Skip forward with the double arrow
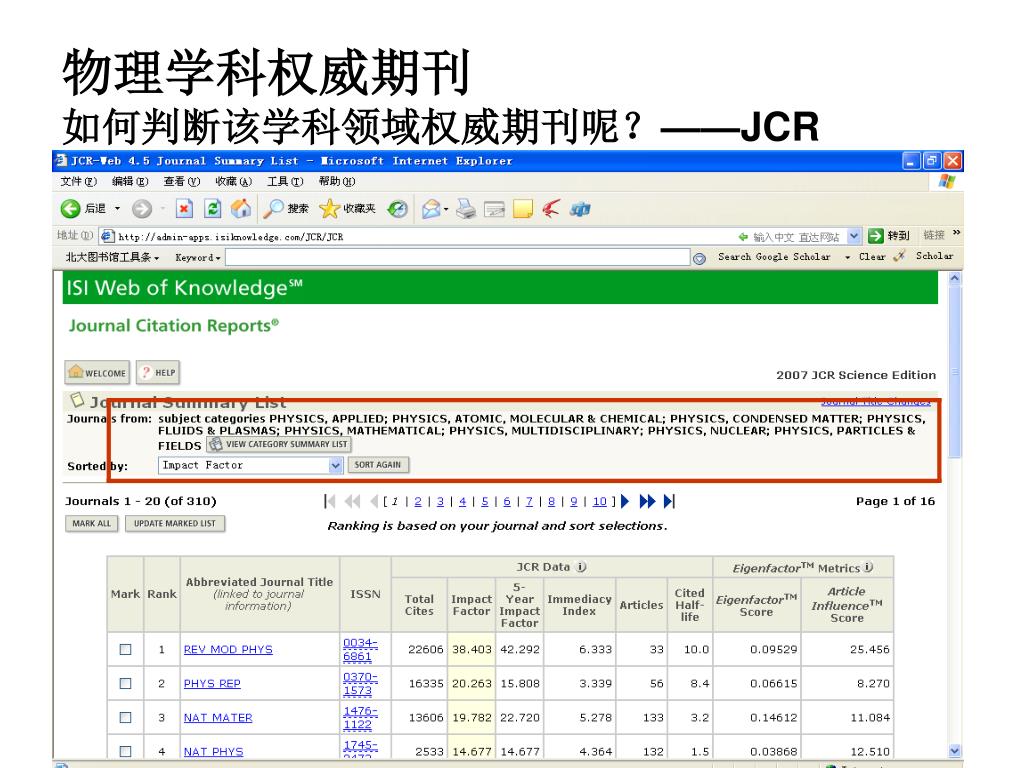This screenshot has width=1024, height=768. coord(647,502)
